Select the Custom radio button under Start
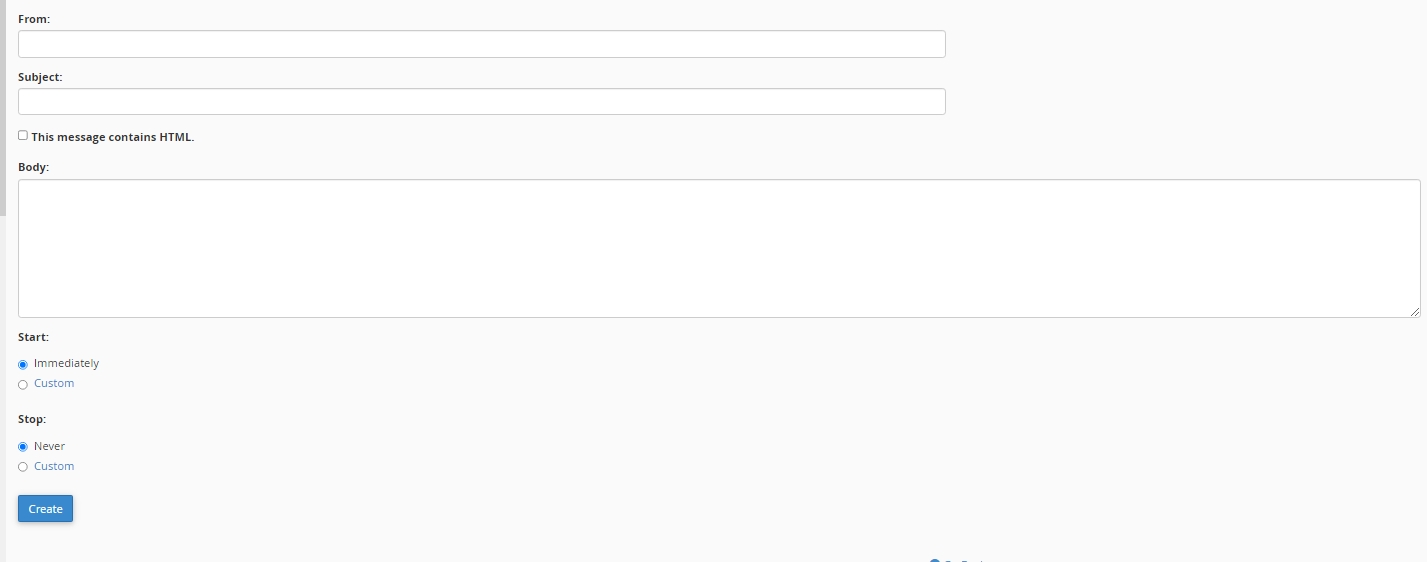1427x562 pixels. 23,385
